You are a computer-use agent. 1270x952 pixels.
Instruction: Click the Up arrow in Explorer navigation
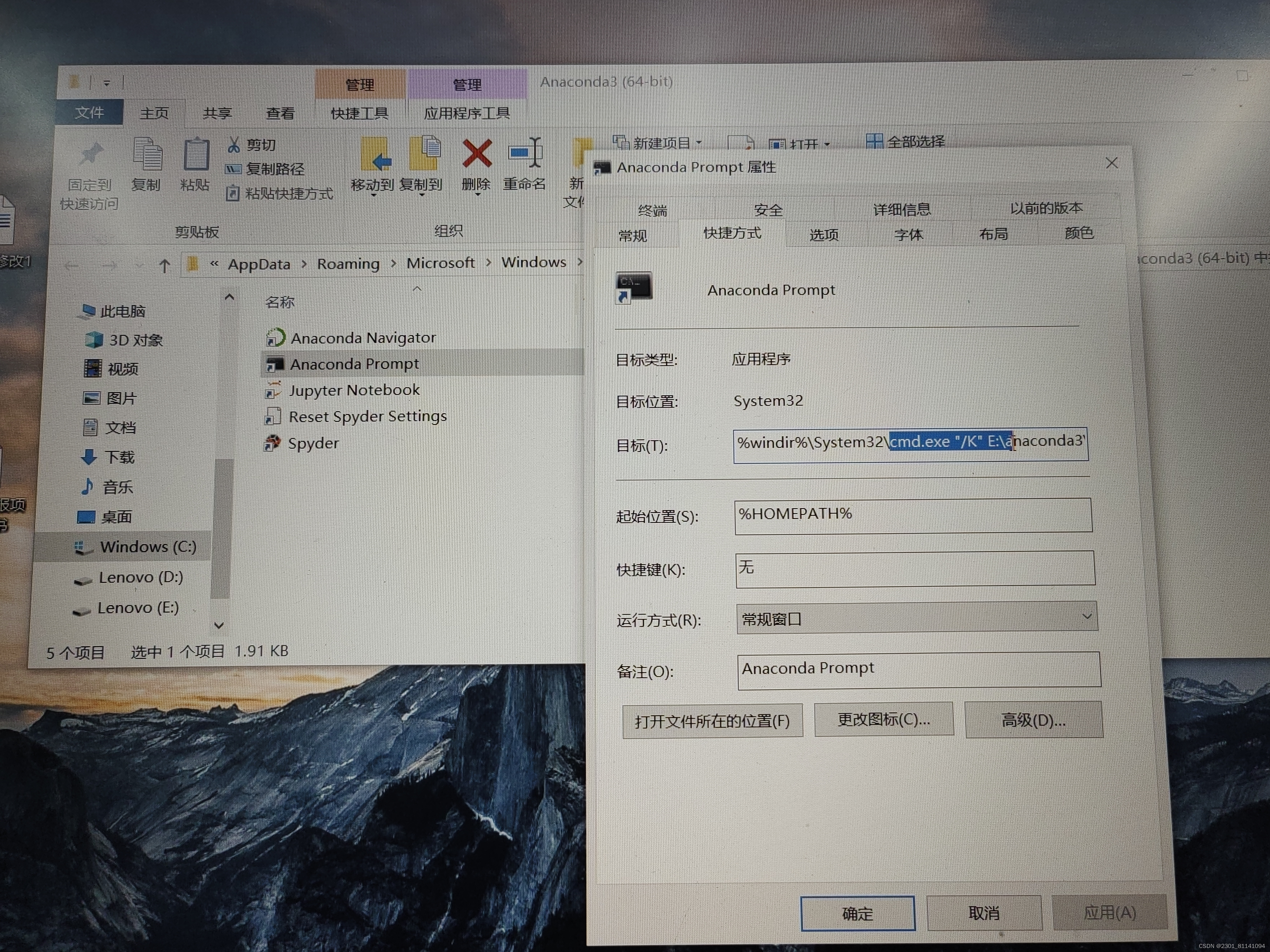165,265
